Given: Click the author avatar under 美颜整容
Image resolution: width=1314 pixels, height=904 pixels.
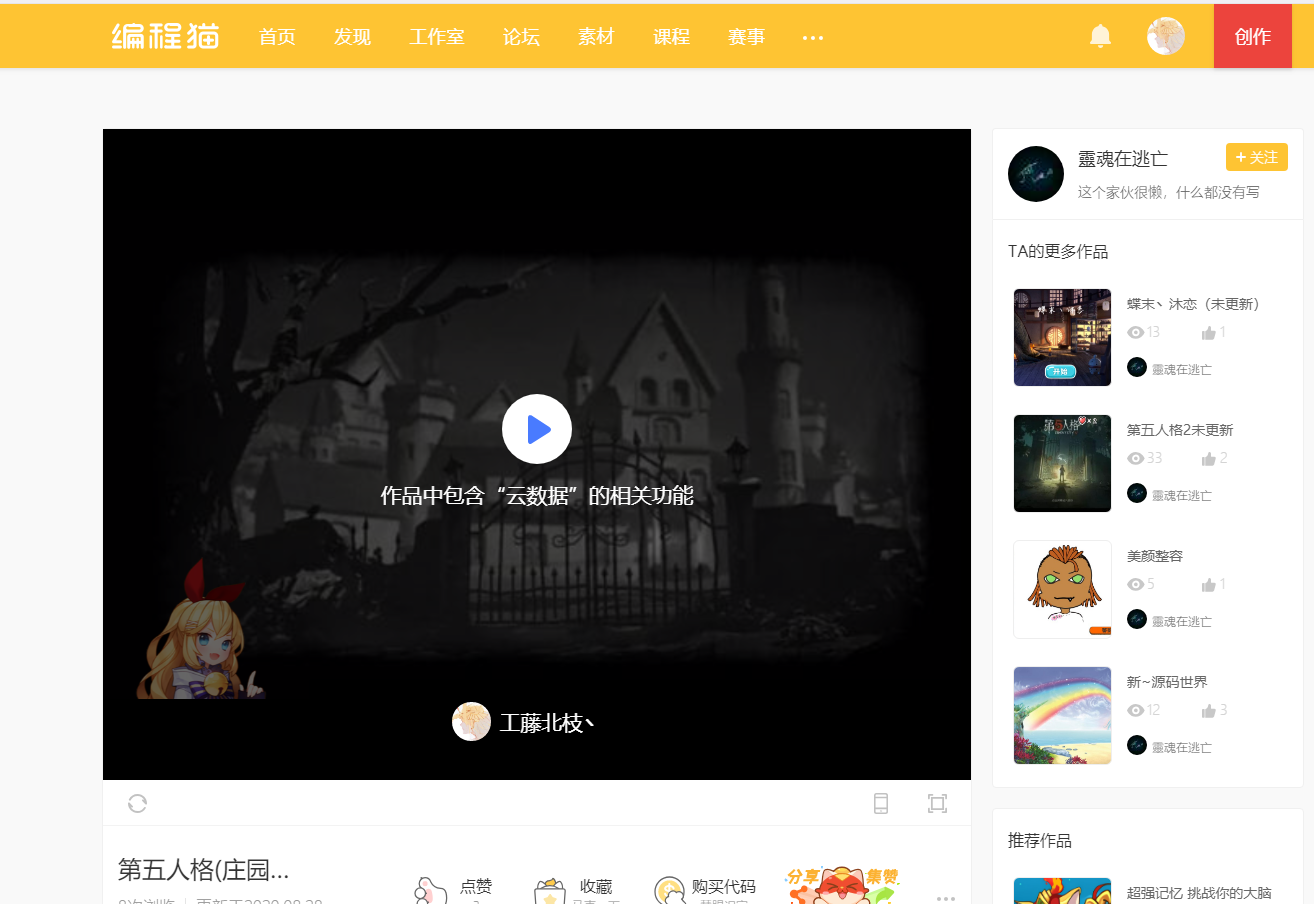Looking at the screenshot, I should point(1137,619).
